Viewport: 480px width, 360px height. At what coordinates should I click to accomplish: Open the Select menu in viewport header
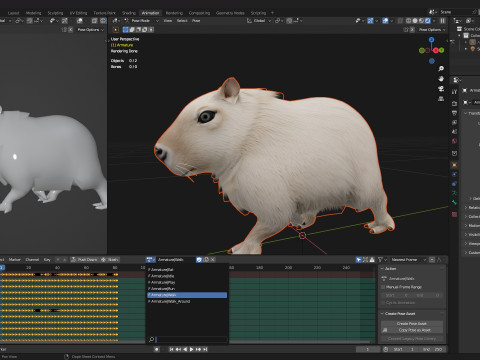tap(182, 21)
